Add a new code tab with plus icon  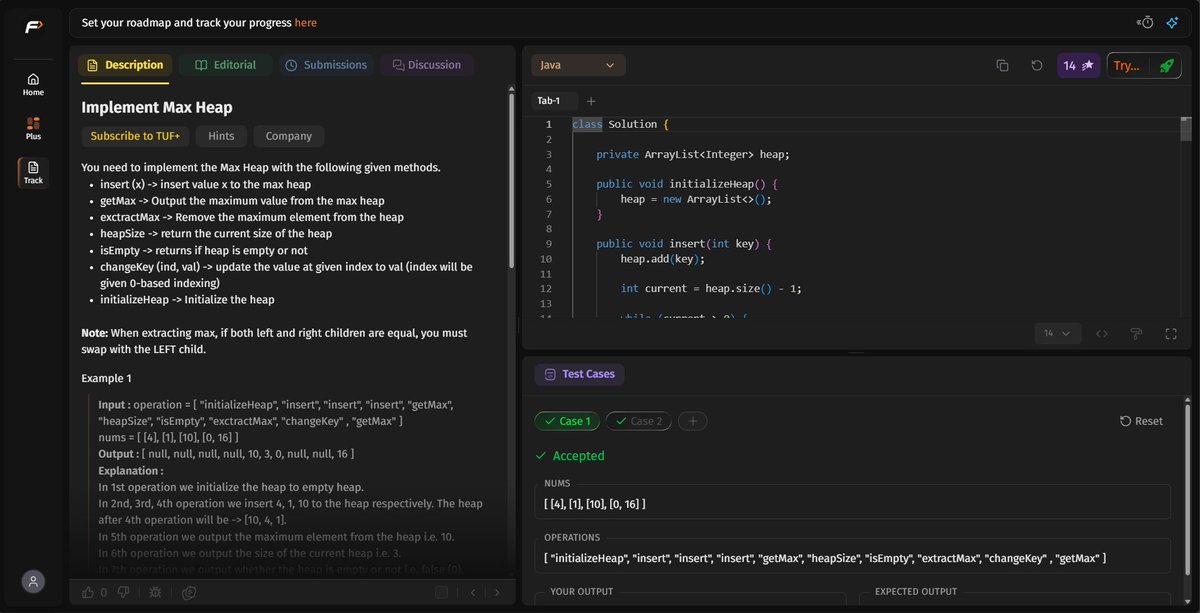[591, 101]
